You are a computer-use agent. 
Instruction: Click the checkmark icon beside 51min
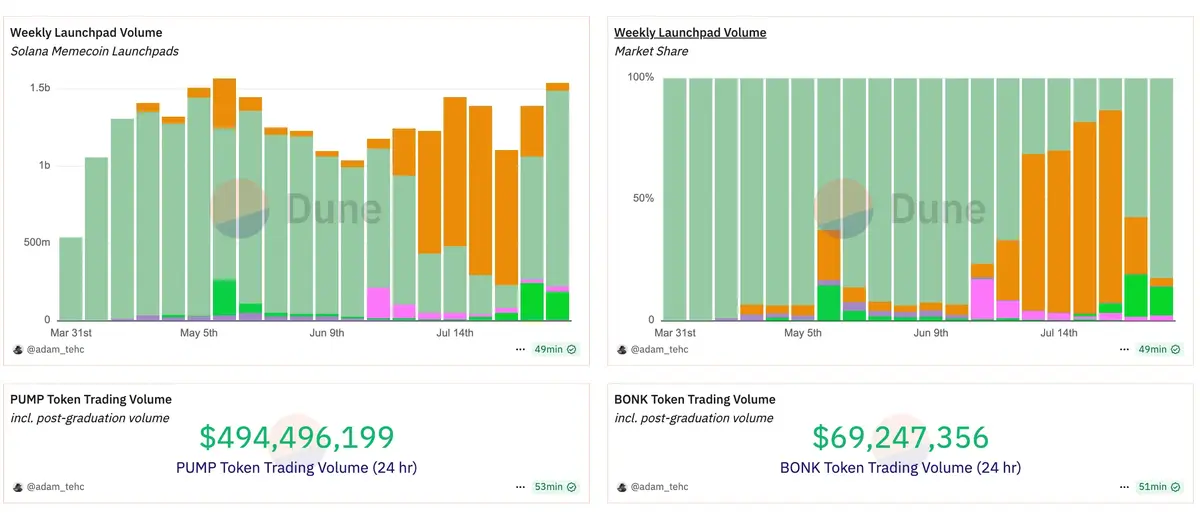click(x=1175, y=487)
